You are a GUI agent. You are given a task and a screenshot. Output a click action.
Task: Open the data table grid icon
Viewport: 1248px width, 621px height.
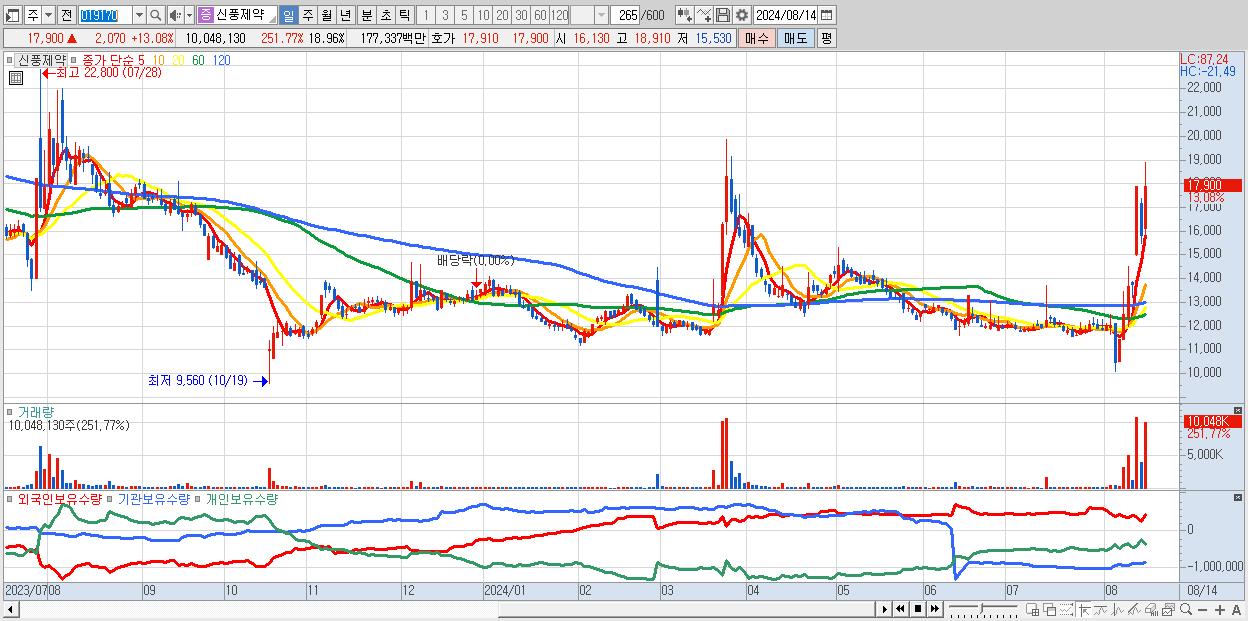(x=15, y=77)
